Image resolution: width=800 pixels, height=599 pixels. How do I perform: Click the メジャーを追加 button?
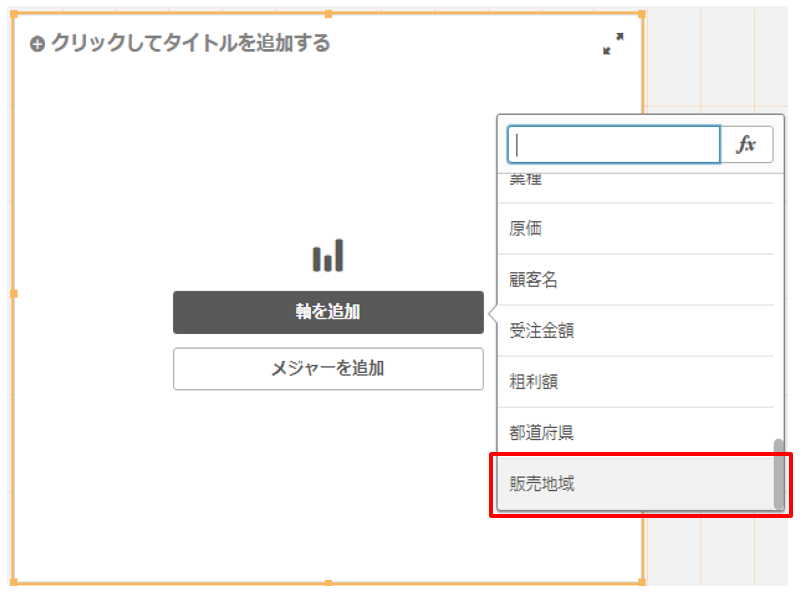click(328, 369)
